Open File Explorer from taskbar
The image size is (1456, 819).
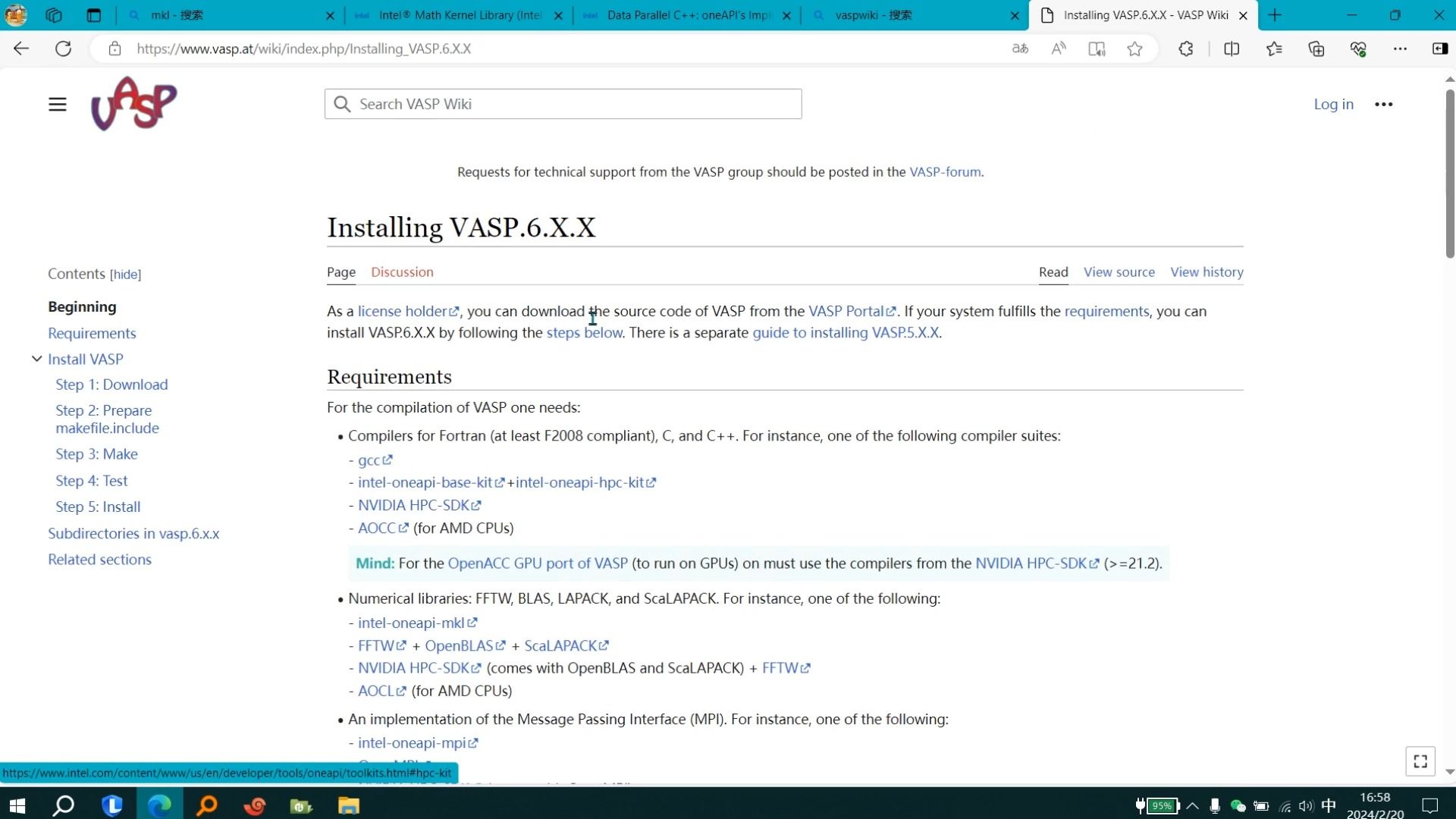coord(348,805)
